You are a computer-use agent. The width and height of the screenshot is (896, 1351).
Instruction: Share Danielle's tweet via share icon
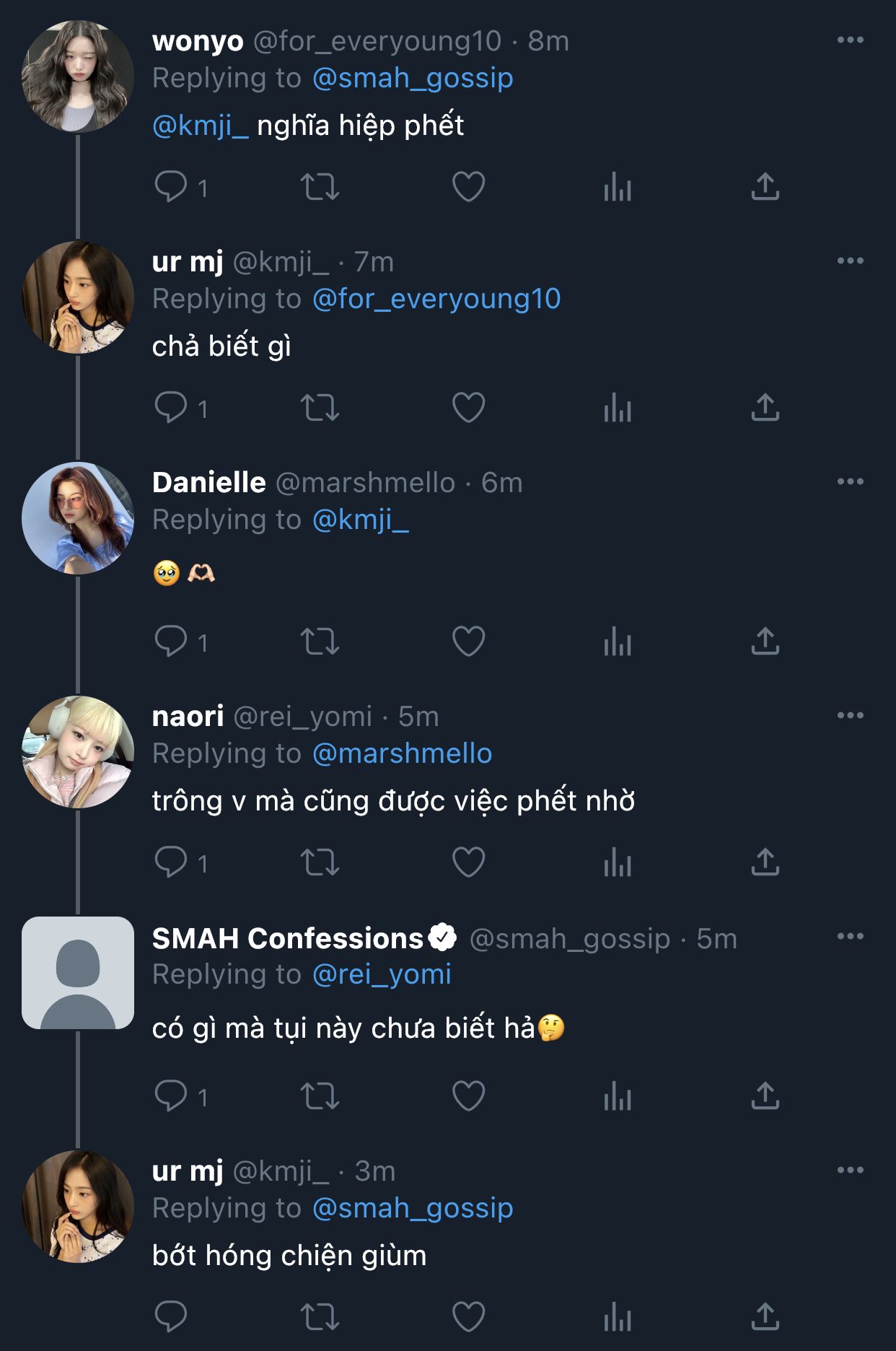(765, 641)
